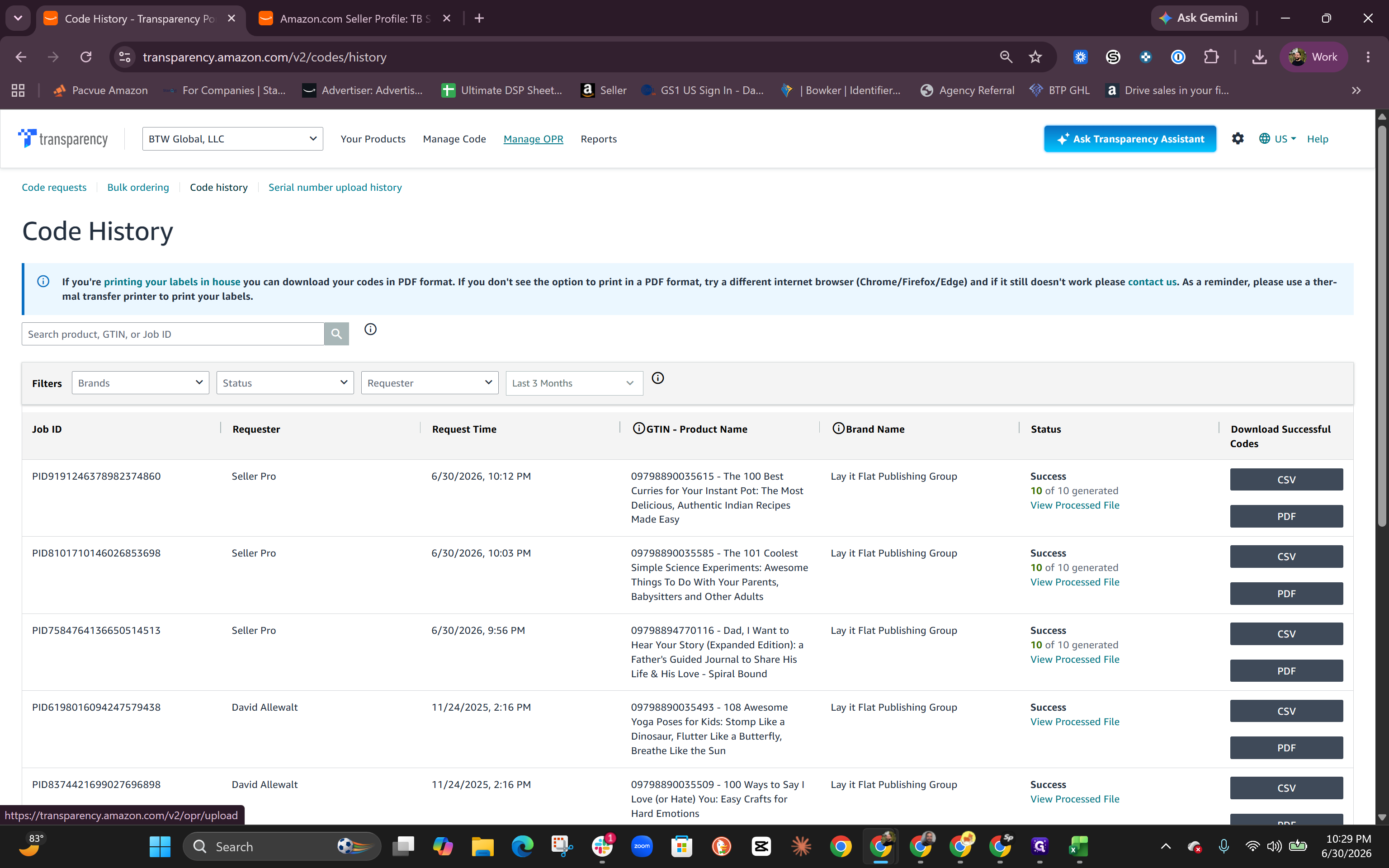Viewport: 1389px width, 868px height.
Task: Open Microsoft Edge from taskbar
Action: (522, 846)
